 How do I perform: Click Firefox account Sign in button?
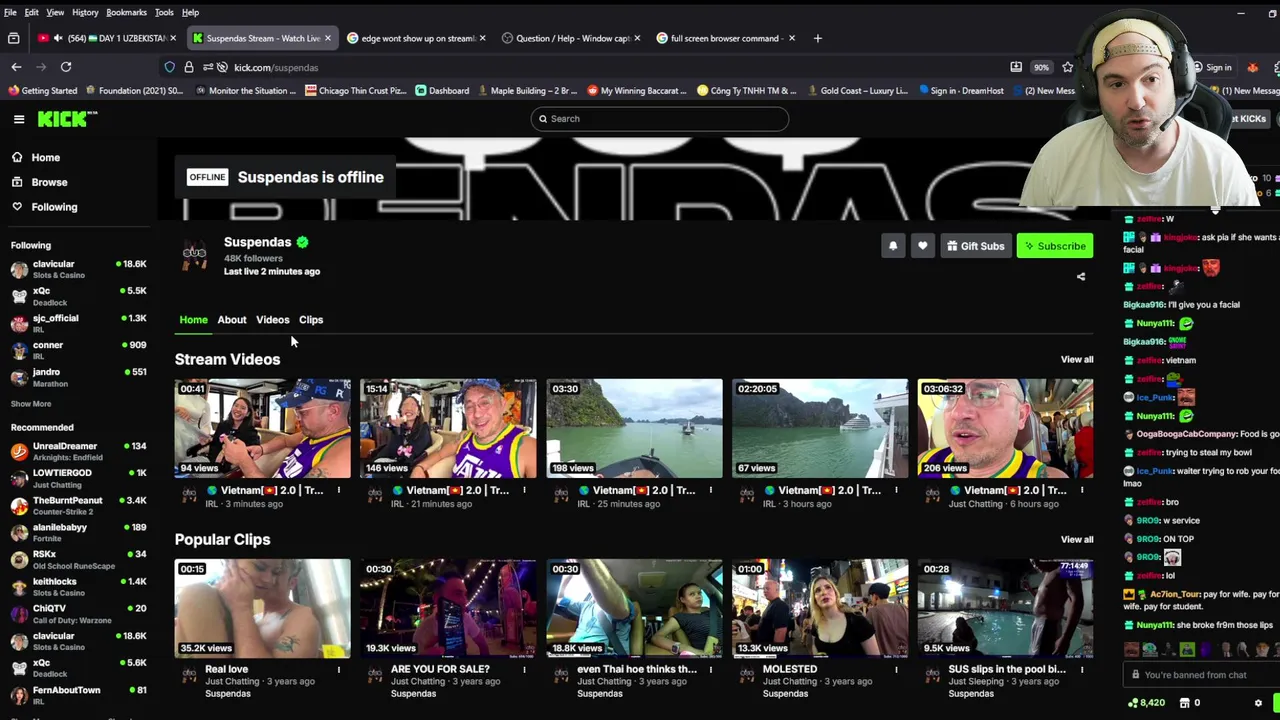pyautogui.click(x=1211, y=68)
